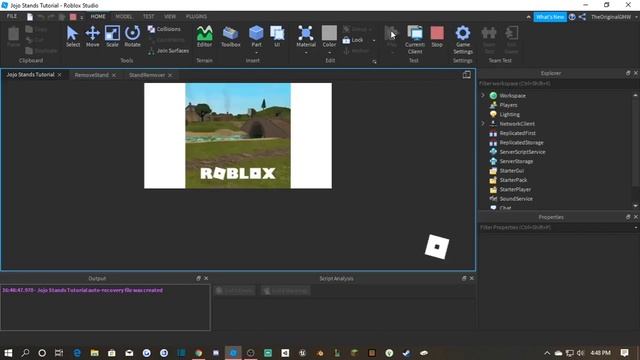Select Players in the Explorer
Viewport: 640px width, 360px height.
tap(508, 105)
